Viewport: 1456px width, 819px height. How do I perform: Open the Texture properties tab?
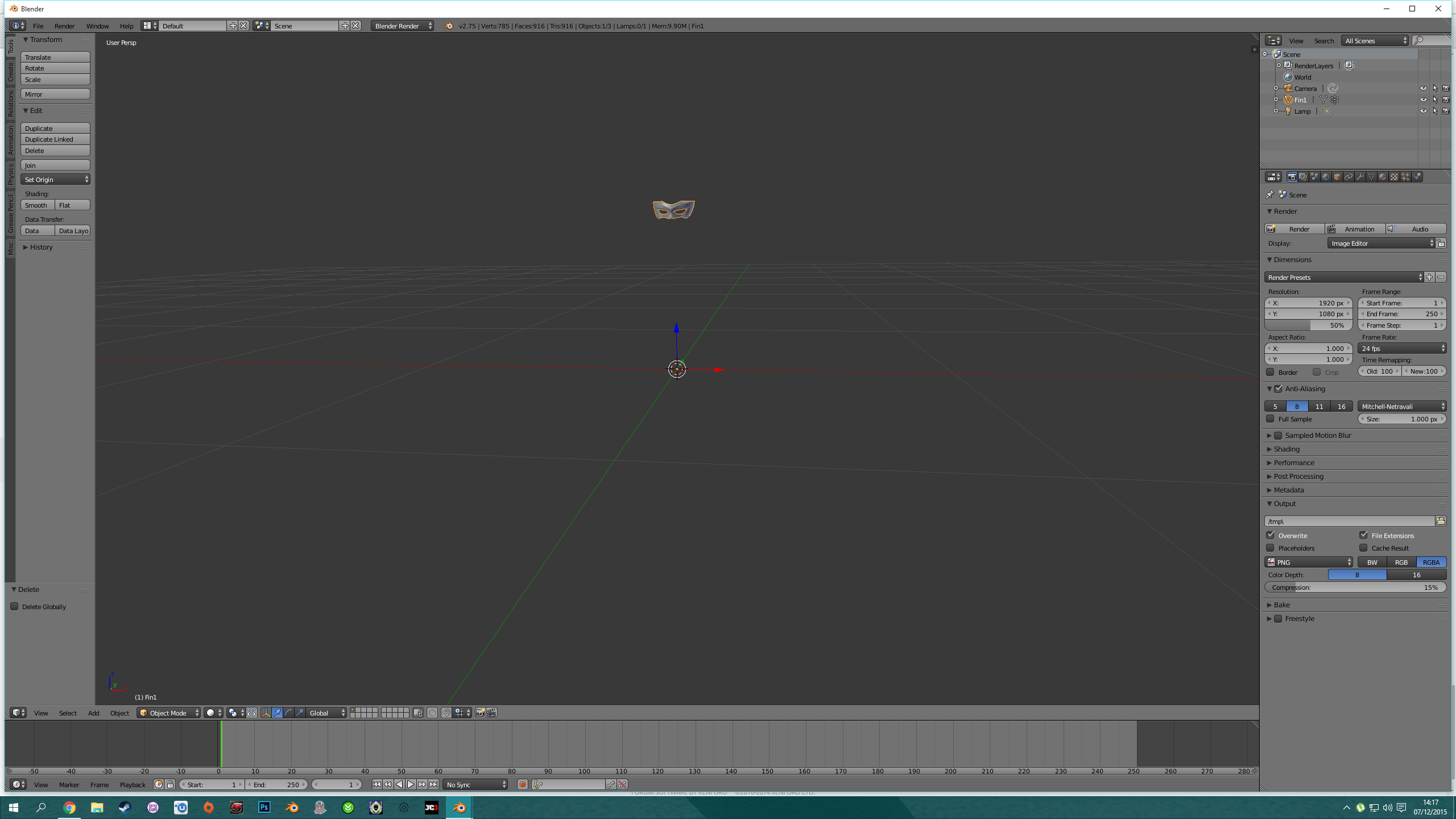click(x=1394, y=177)
